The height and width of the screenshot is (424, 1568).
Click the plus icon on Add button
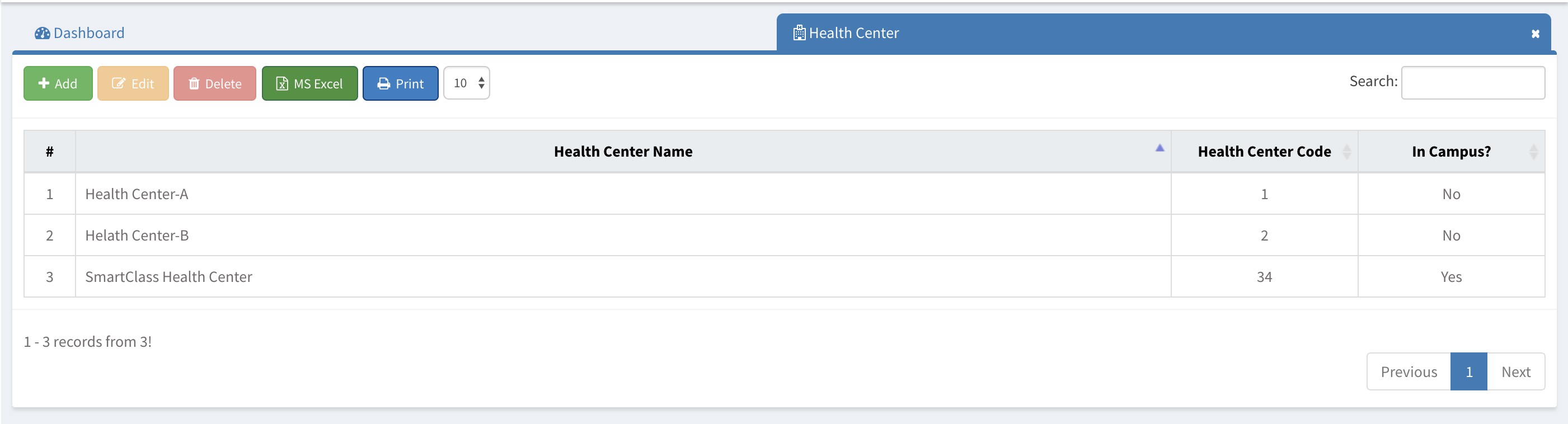pos(44,83)
